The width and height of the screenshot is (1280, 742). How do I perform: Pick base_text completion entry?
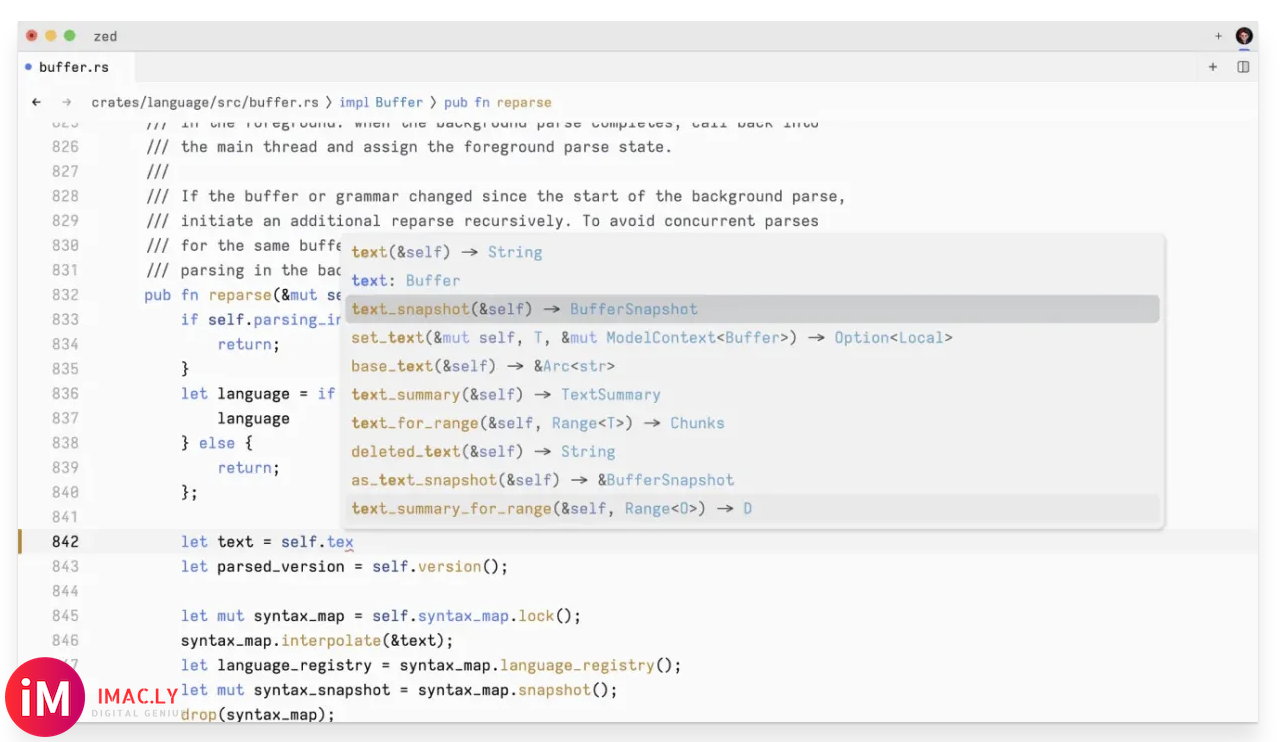pos(752,366)
